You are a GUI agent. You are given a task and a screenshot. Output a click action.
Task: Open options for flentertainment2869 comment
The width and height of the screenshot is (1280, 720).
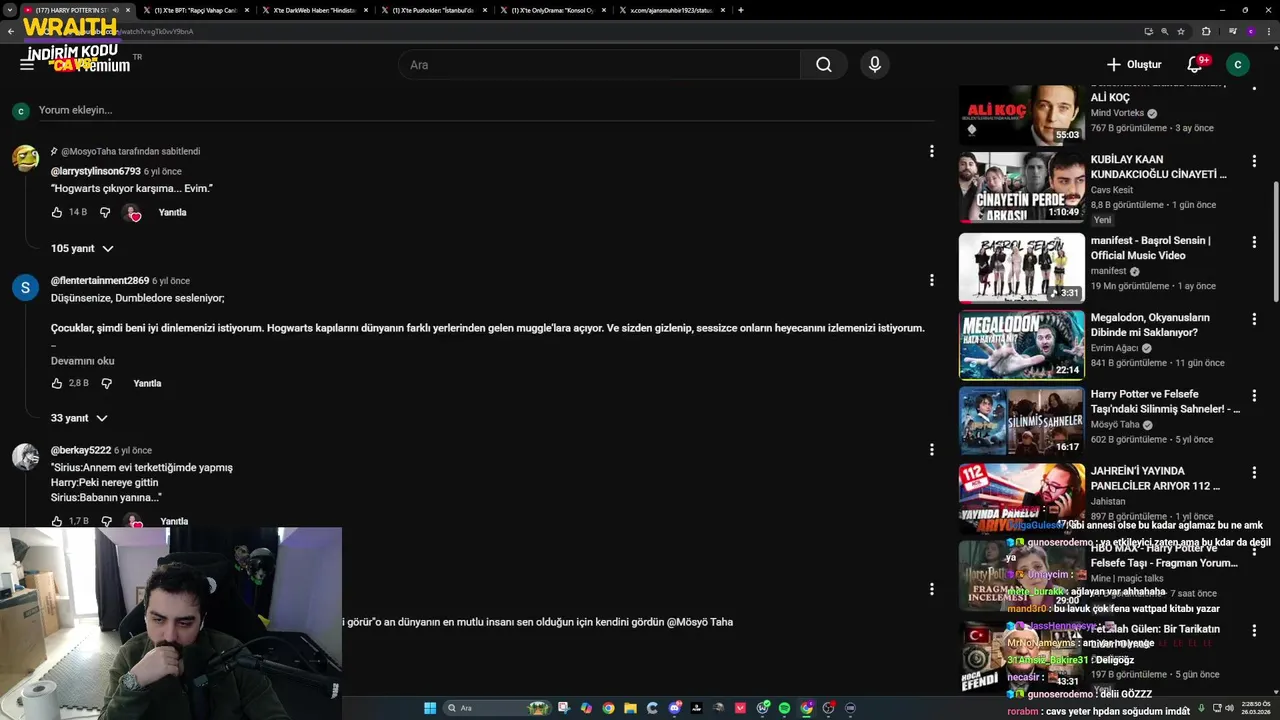[931, 280]
